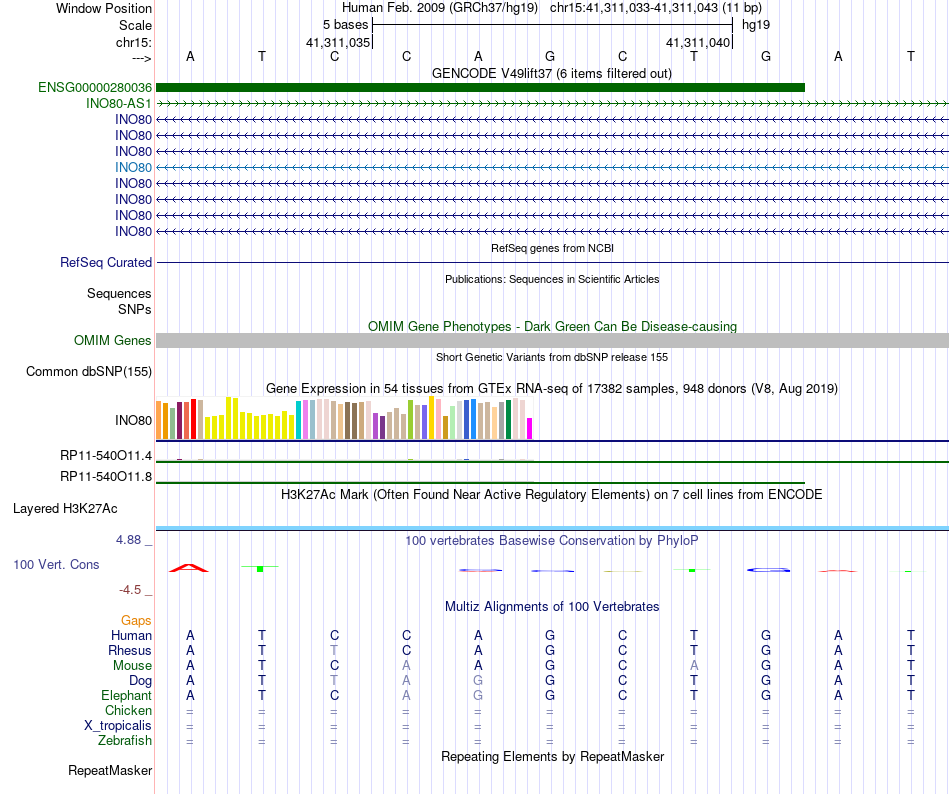Click the Common dbSNP(155) track label

[x=89, y=371]
